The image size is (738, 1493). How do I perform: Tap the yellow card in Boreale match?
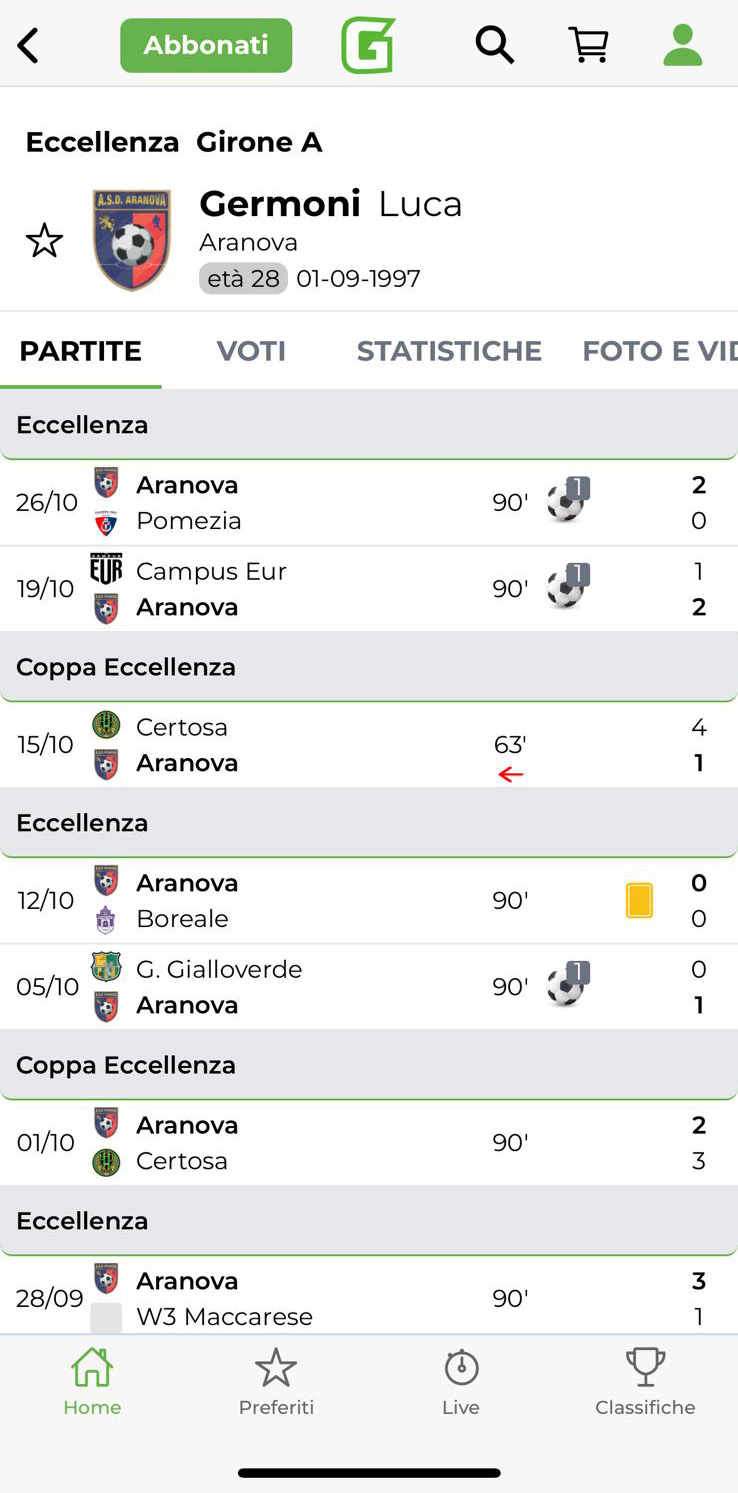point(639,901)
